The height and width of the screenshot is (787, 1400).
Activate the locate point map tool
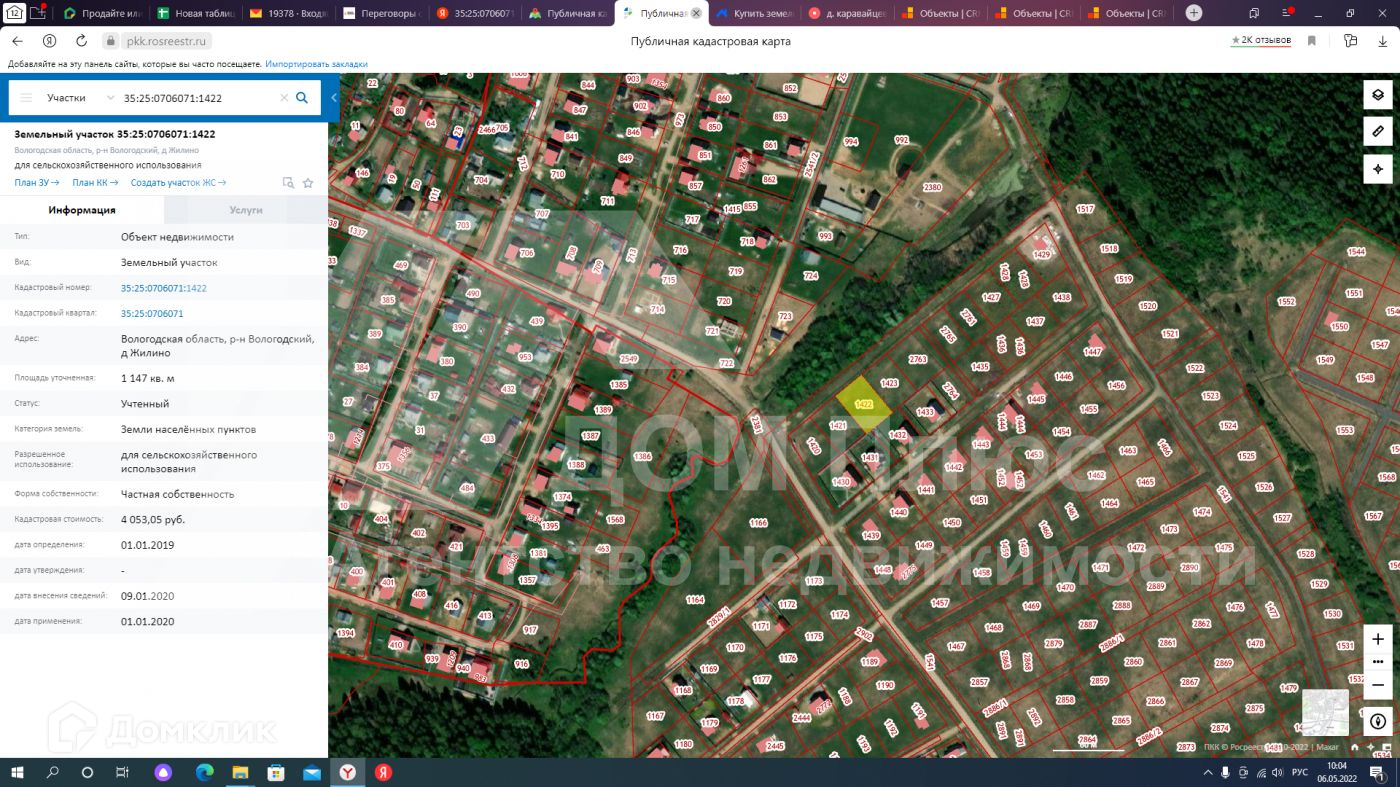coord(1378,168)
